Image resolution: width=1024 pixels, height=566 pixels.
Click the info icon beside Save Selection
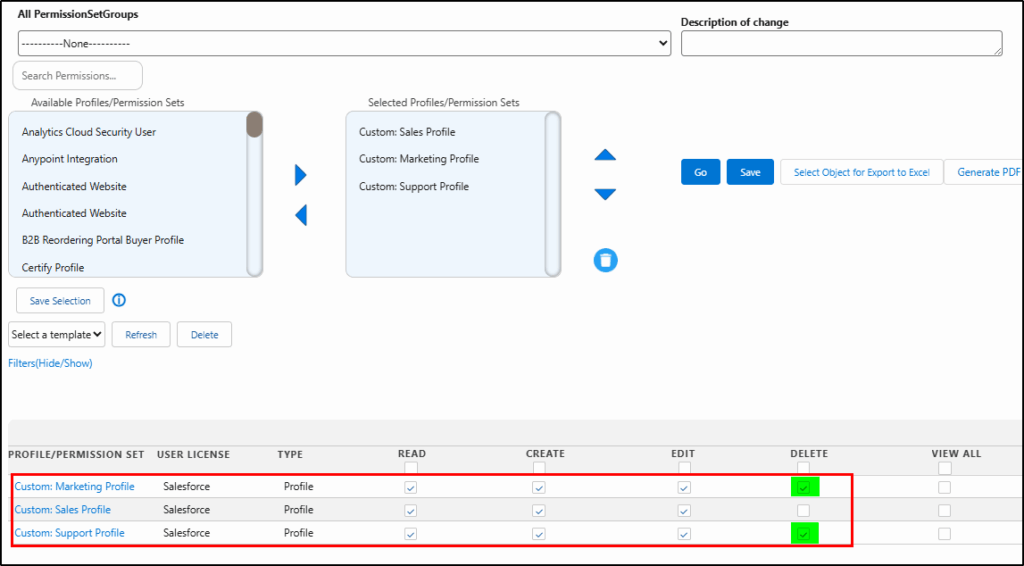click(x=119, y=300)
